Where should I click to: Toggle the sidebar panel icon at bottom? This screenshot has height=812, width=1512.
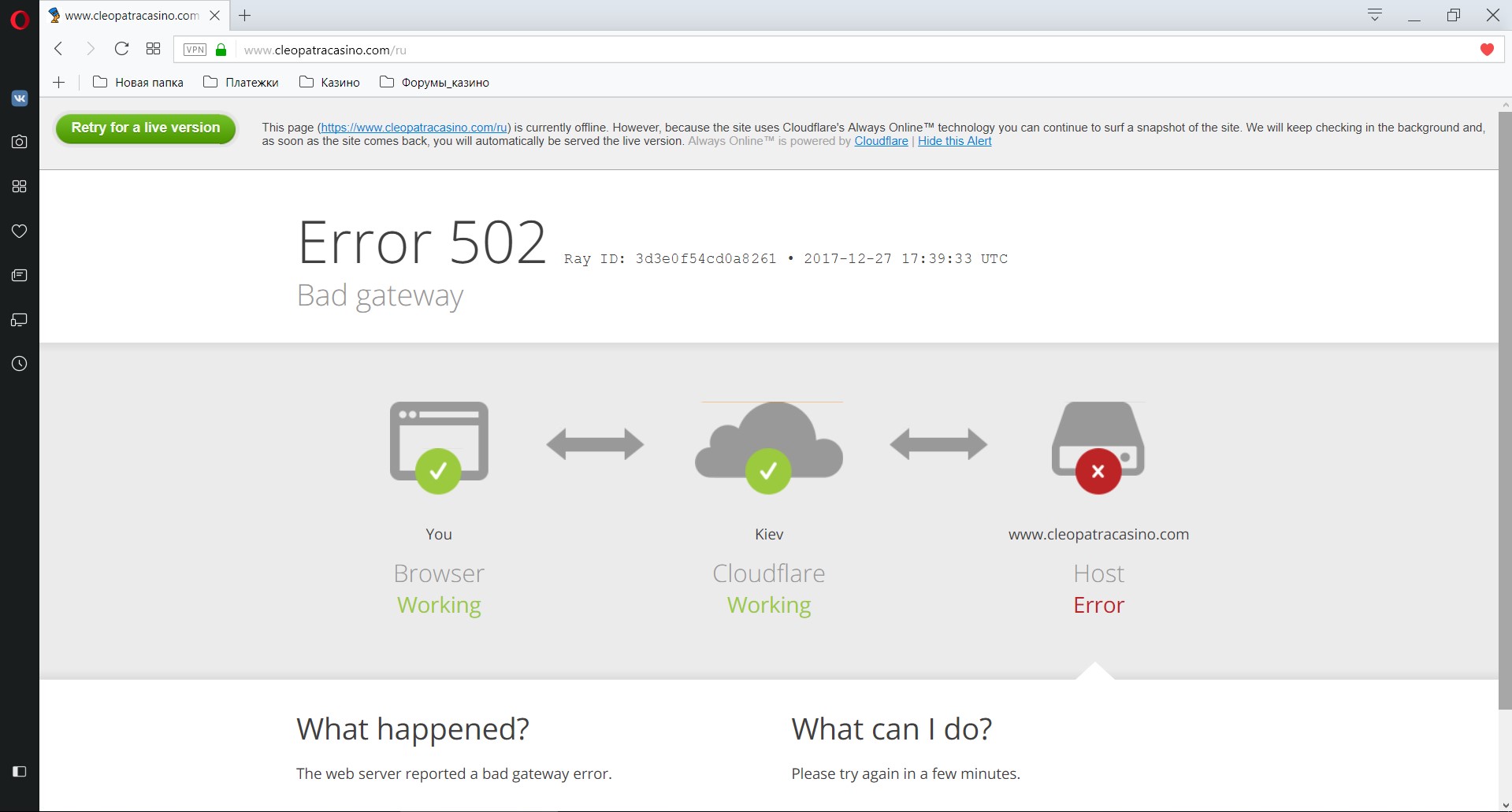click(20, 771)
